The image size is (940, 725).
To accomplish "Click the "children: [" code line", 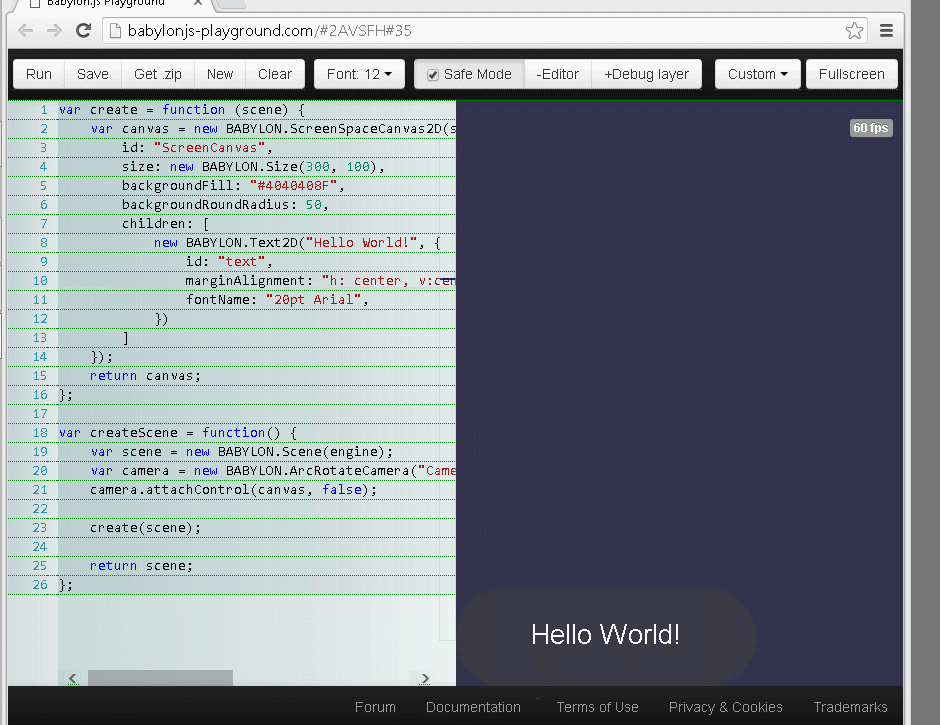I will click(x=166, y=224).
